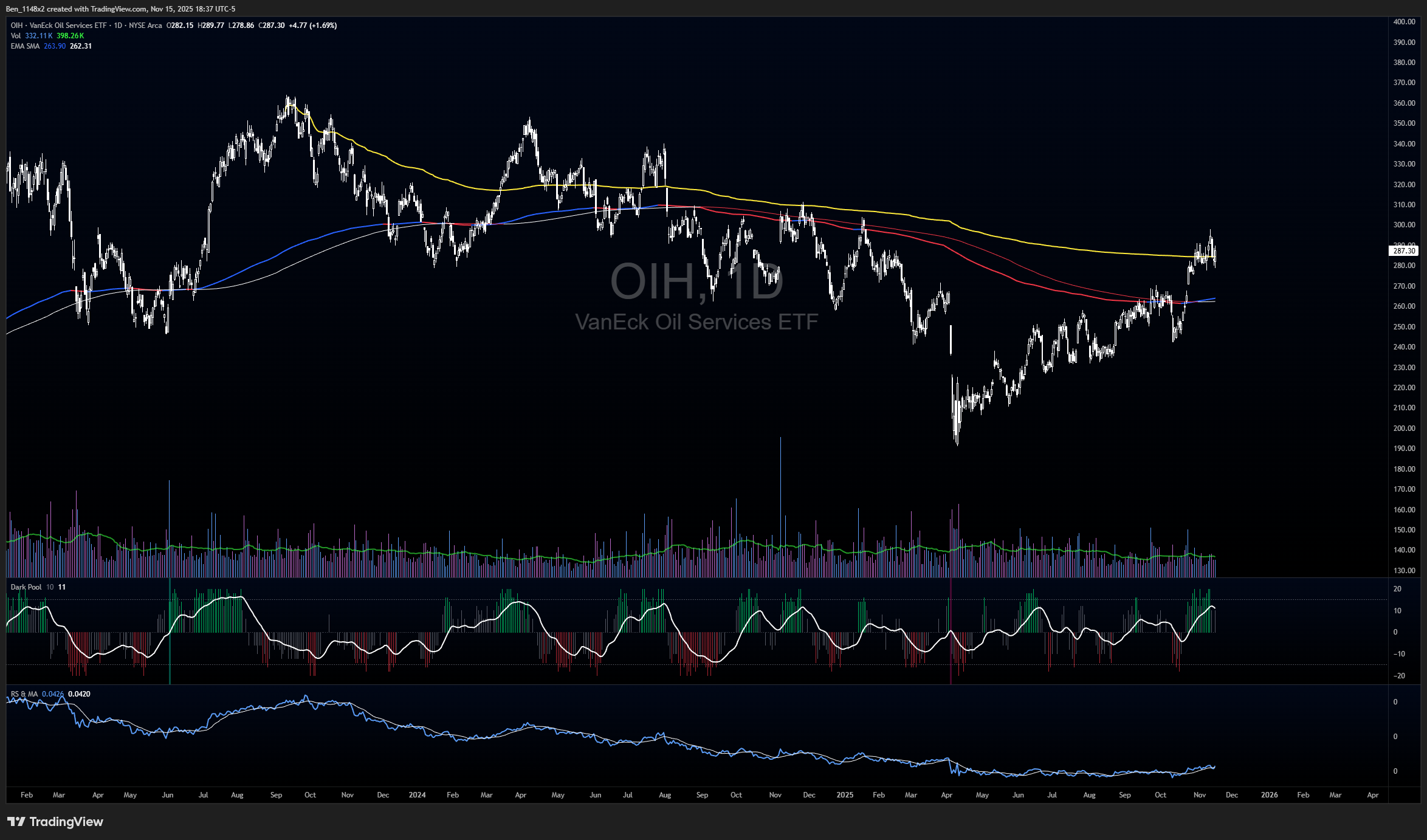
Task: Click the 200.00 price scale label
Action: pos(1404,429)
